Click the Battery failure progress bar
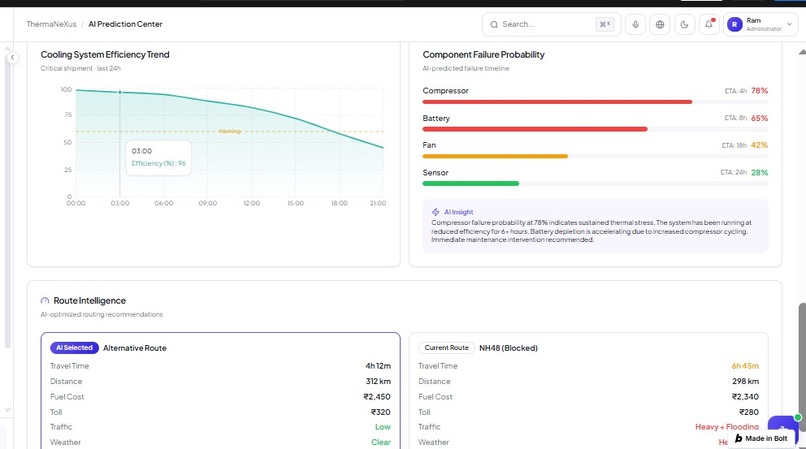The width and height of the screenshot is (806, 449). tap(595, 129)
